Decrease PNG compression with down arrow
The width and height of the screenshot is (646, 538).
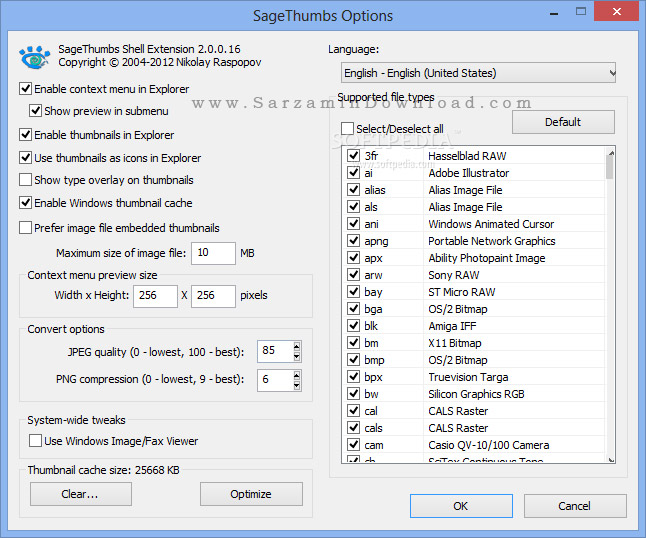pos(297,386)
